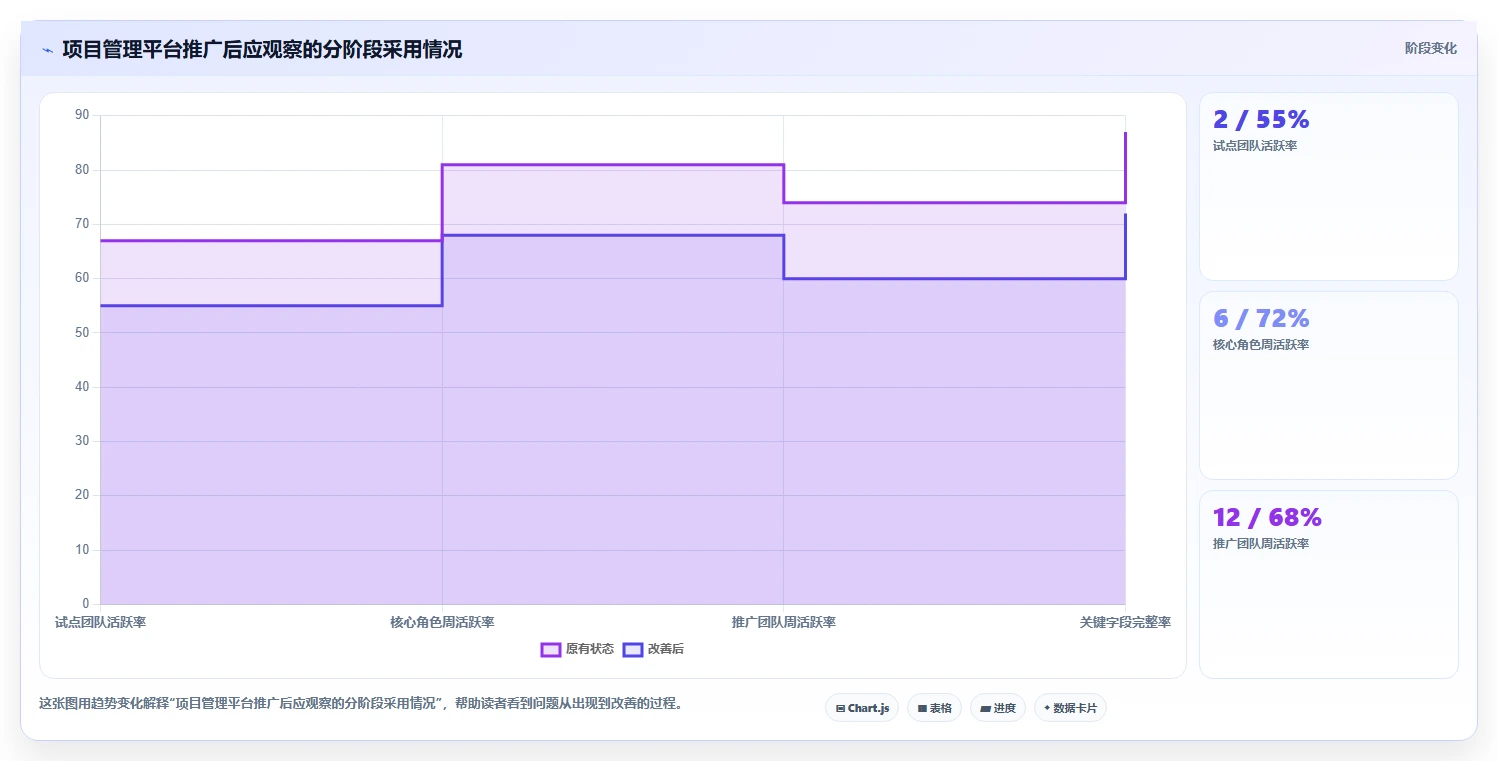Click the 试点团队活跃率 x-axis label
Image resolution: width=1498 pixels, height=761 pixels.
click(101, 622)
